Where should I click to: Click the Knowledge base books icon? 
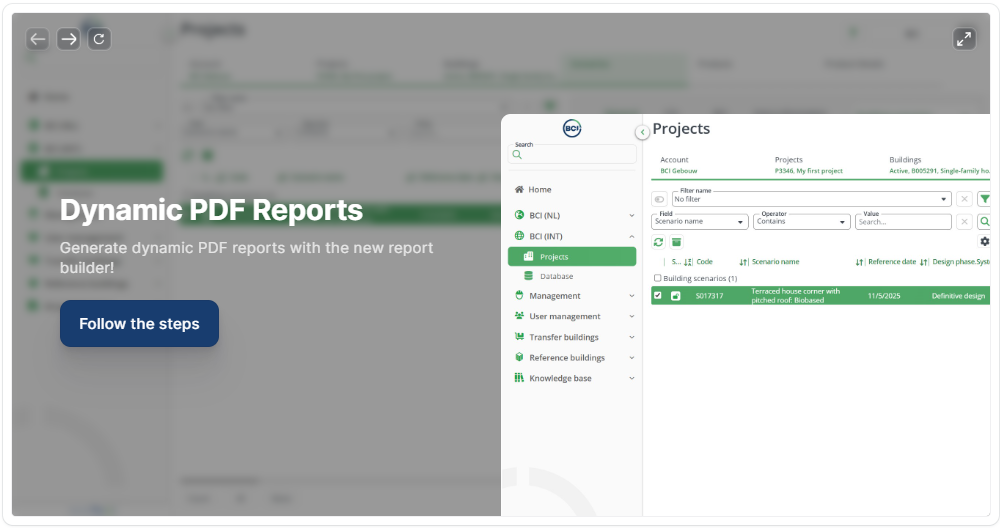[x=519, y=378]
